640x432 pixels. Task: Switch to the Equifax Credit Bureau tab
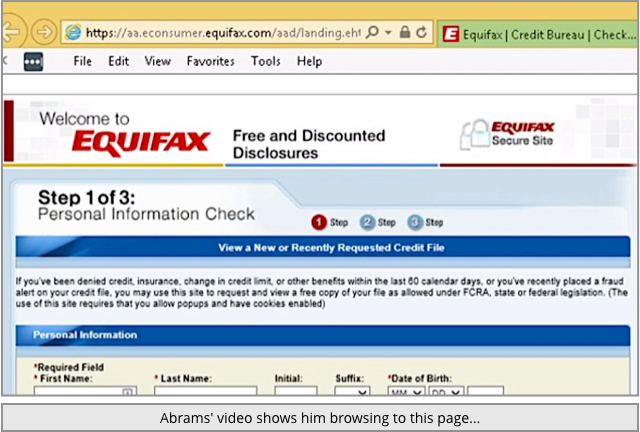tap(537, 34)
